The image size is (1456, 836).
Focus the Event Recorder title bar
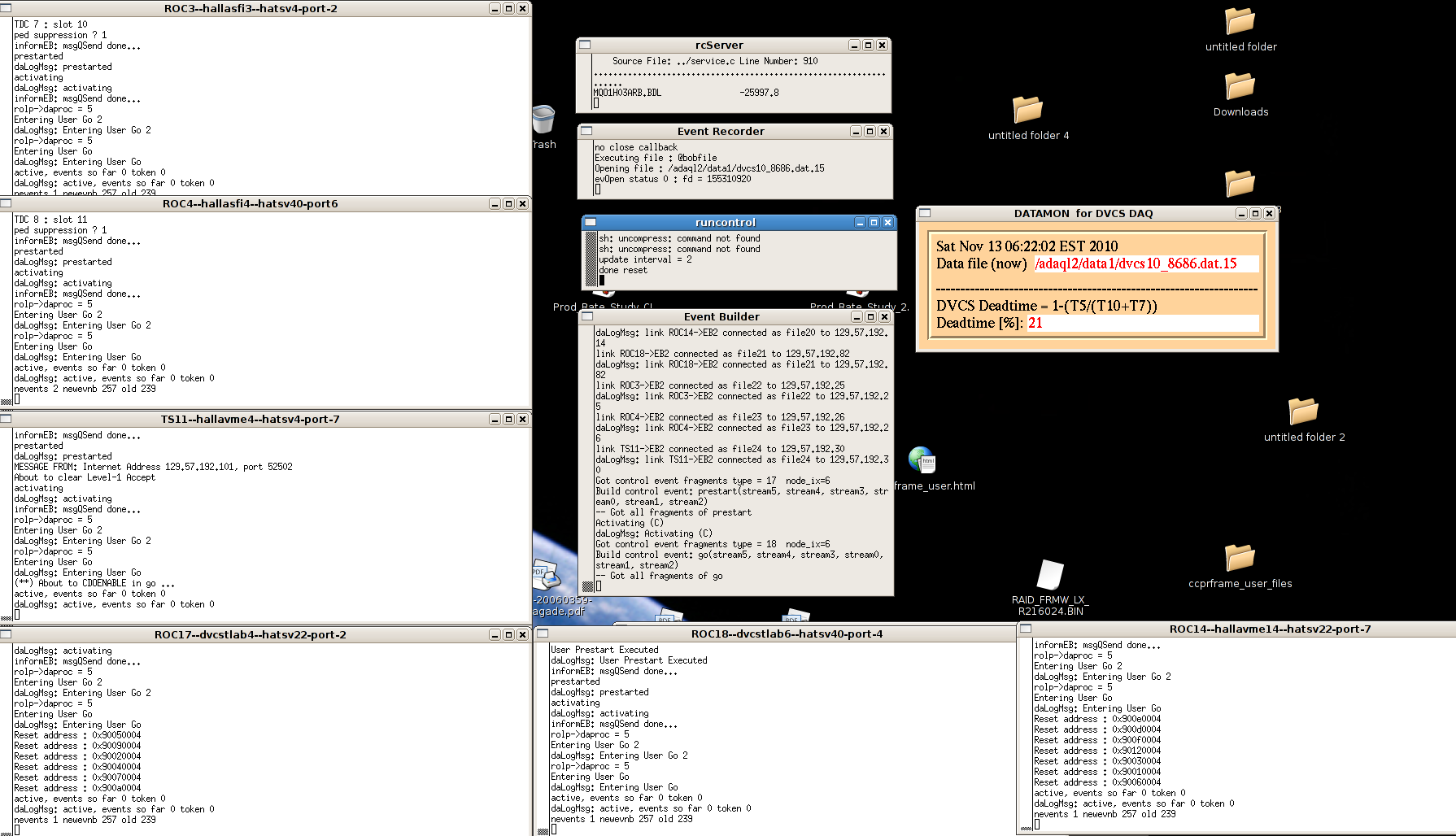click(x=721, y=132)
